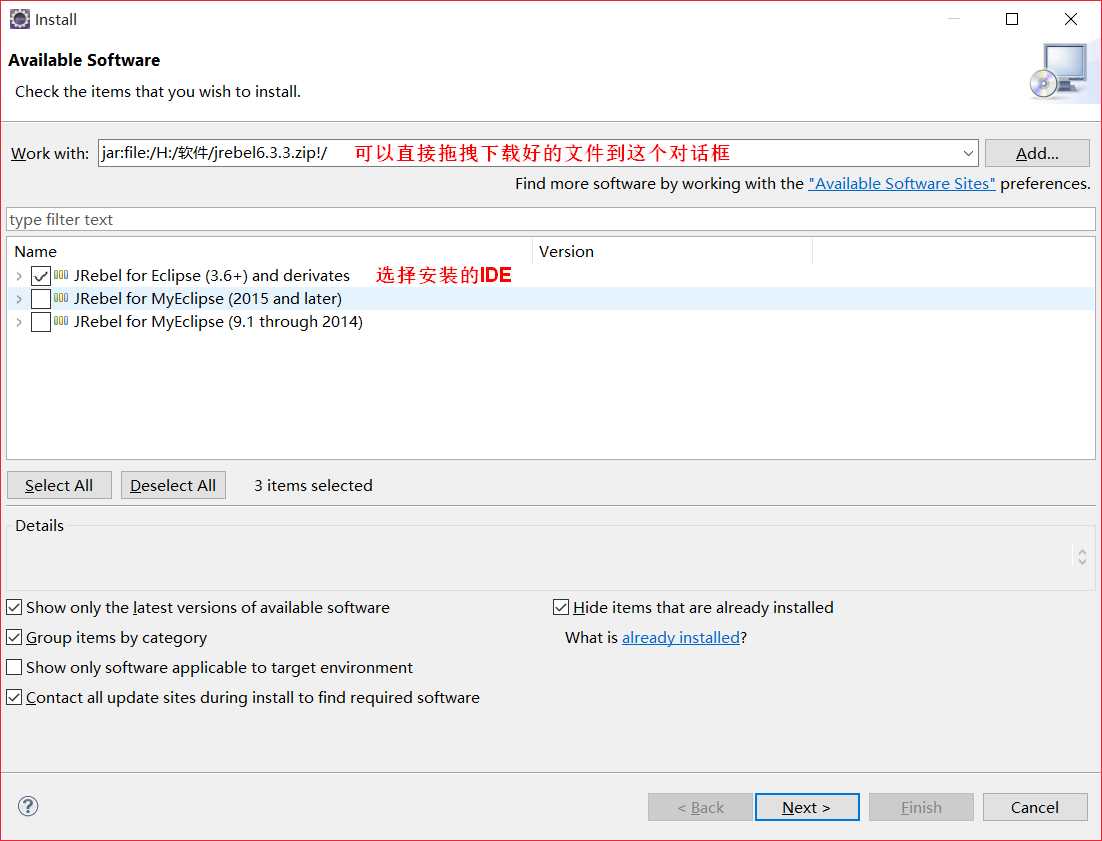Screen dimensions: 1102x841
Task: Click the Next > button
Action: point(807,807)
